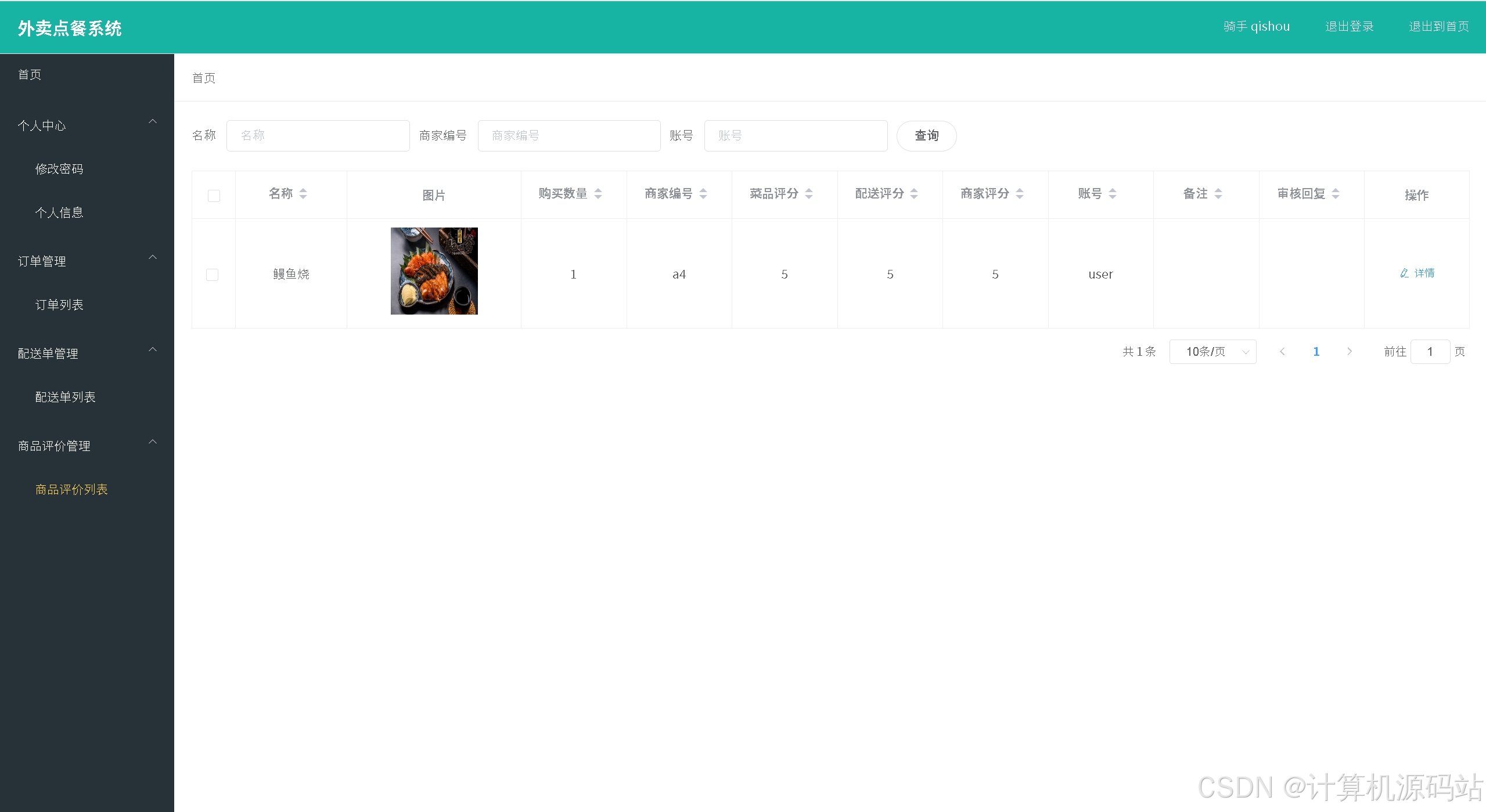Image resolution: width=1486 pixels, height=812 pixels.
Task: Focus the 前往 page jump input
Action: click(x=1430, y=352)
